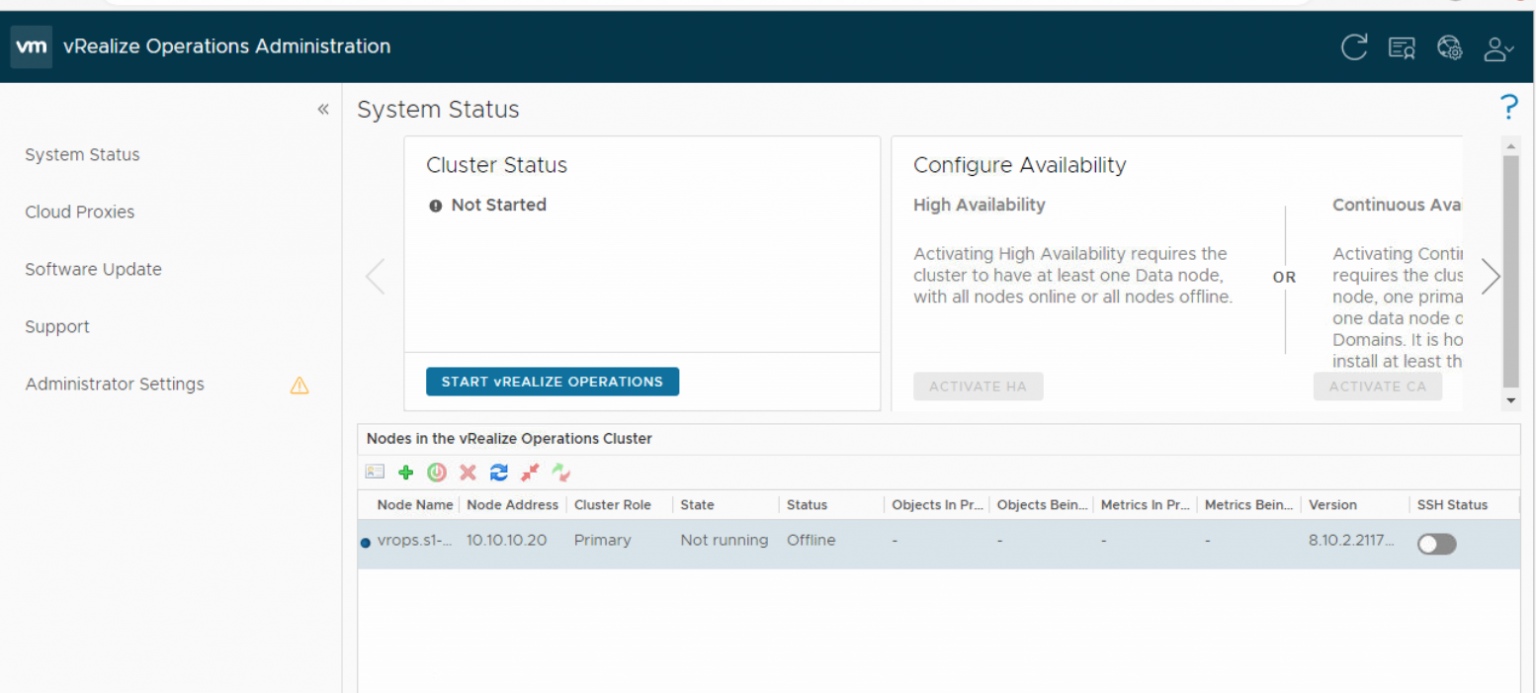
Task: Click the node details card icon
Action: (374, 472)
